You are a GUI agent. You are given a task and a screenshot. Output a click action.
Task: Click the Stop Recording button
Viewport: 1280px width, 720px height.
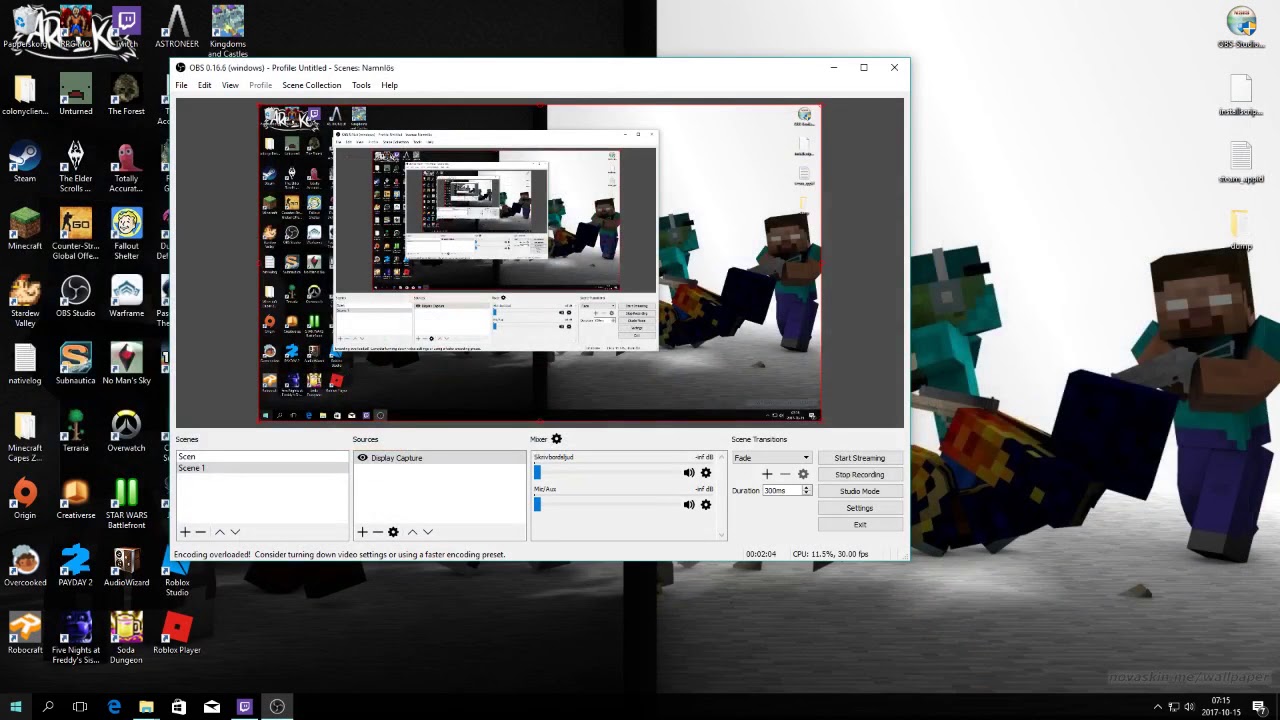point(860,475)
